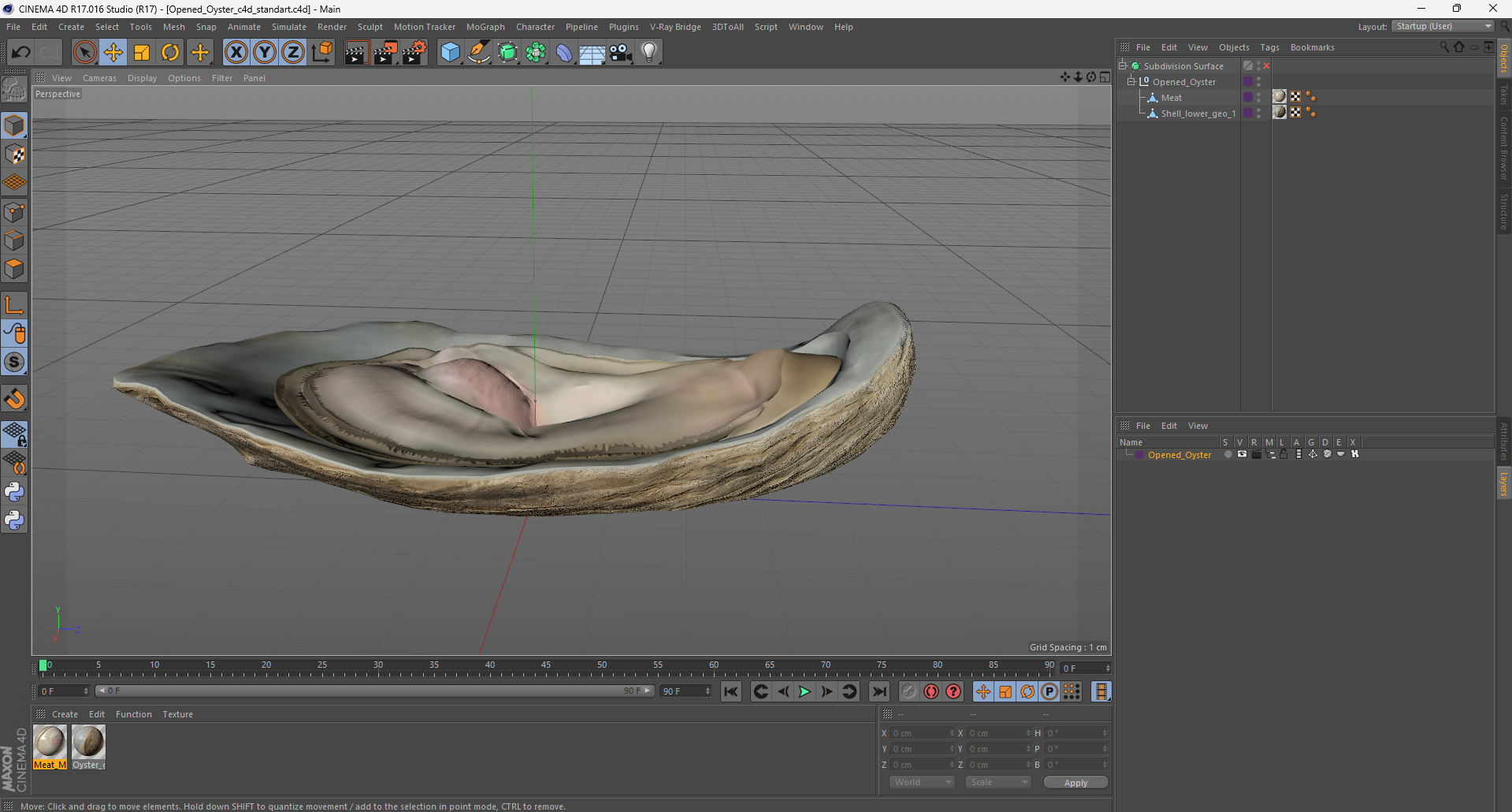The image size is (1512, 812).
Task: Toggle the Y axis lock
Action: tap(265, 53)
